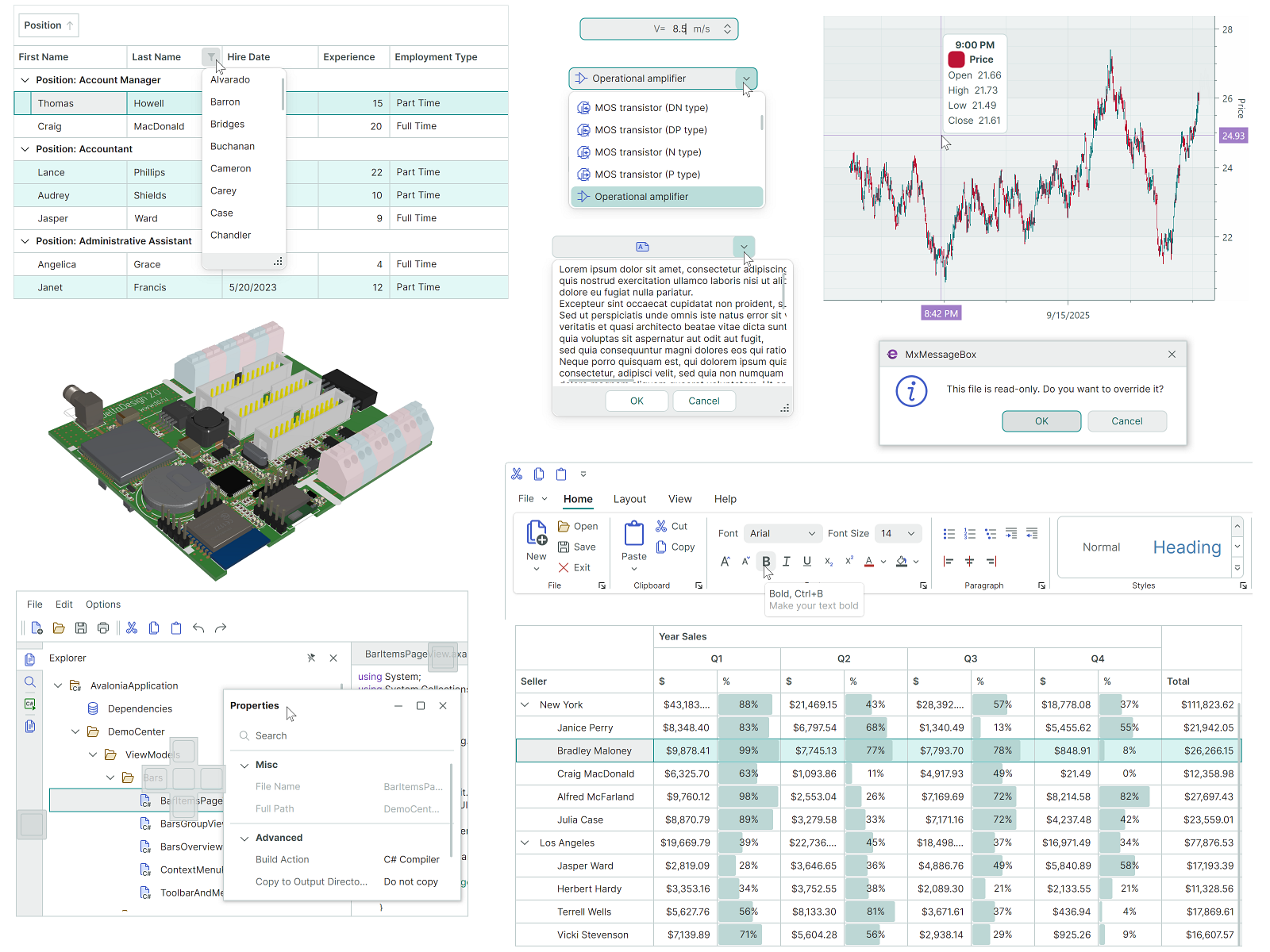Switch to the Layout ribbon tab
Image resolution: width=1270 pixels, height=952 pixels.
point(629,499)
